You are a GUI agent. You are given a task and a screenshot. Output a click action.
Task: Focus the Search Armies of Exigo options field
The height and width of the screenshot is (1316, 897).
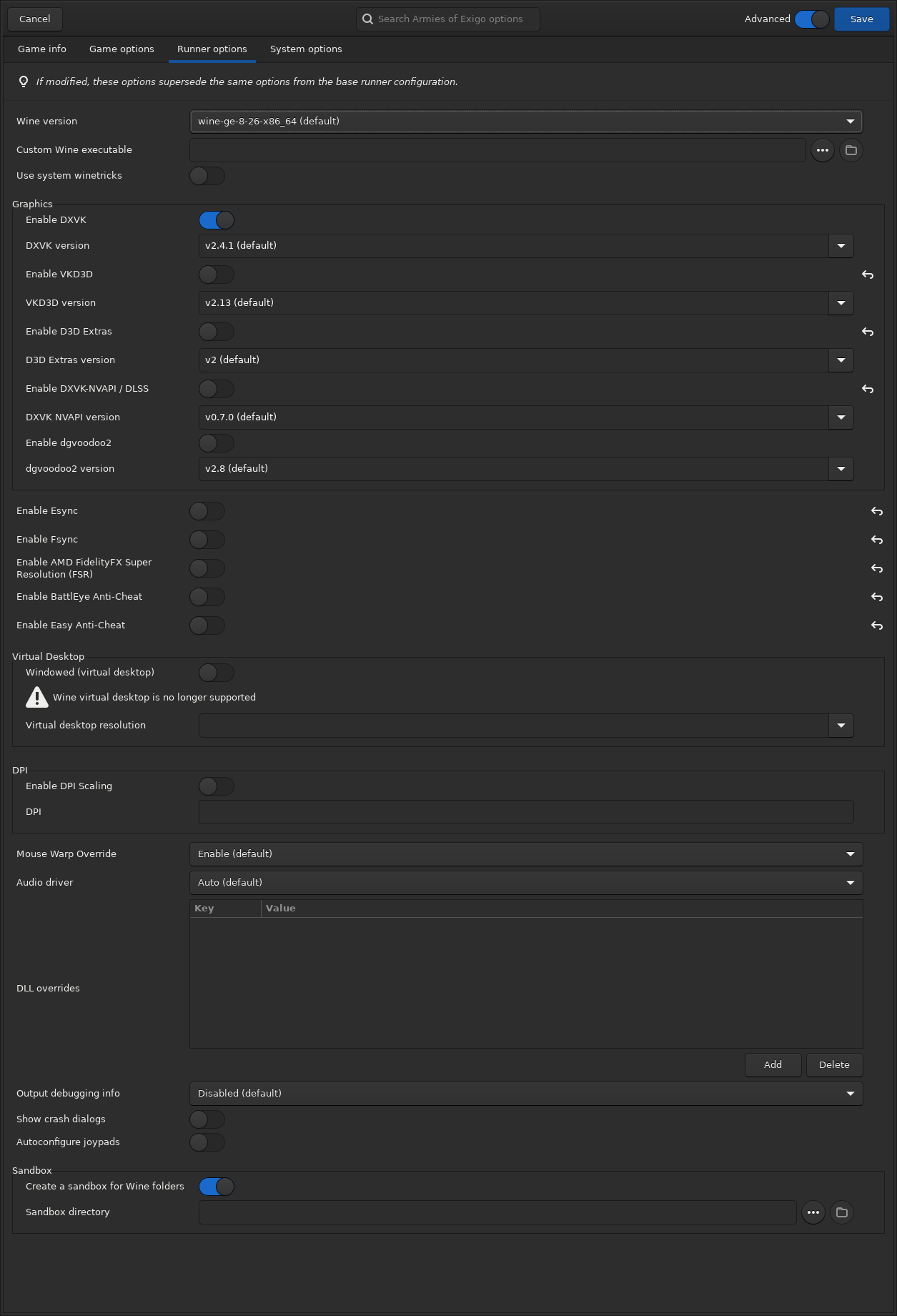point(448,19)
